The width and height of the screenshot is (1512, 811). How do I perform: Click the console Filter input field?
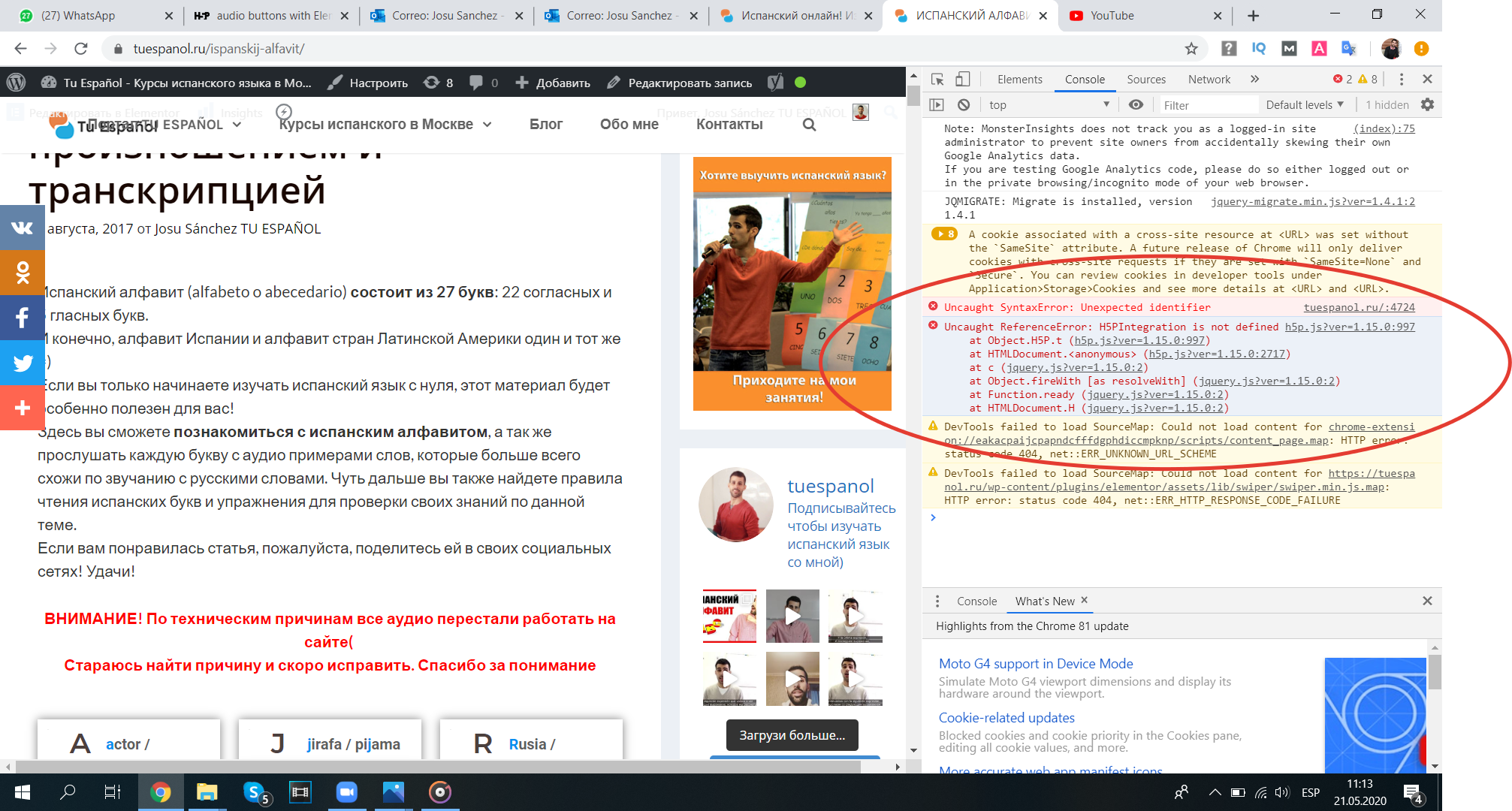tap(1208, 105)
